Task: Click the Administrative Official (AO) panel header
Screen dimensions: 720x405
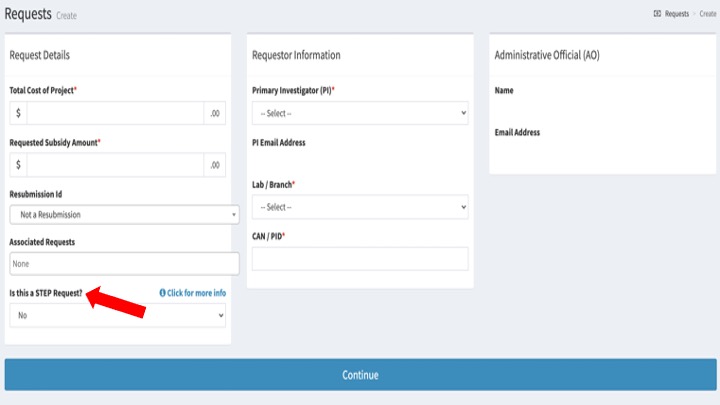Action: pos(546,55)
